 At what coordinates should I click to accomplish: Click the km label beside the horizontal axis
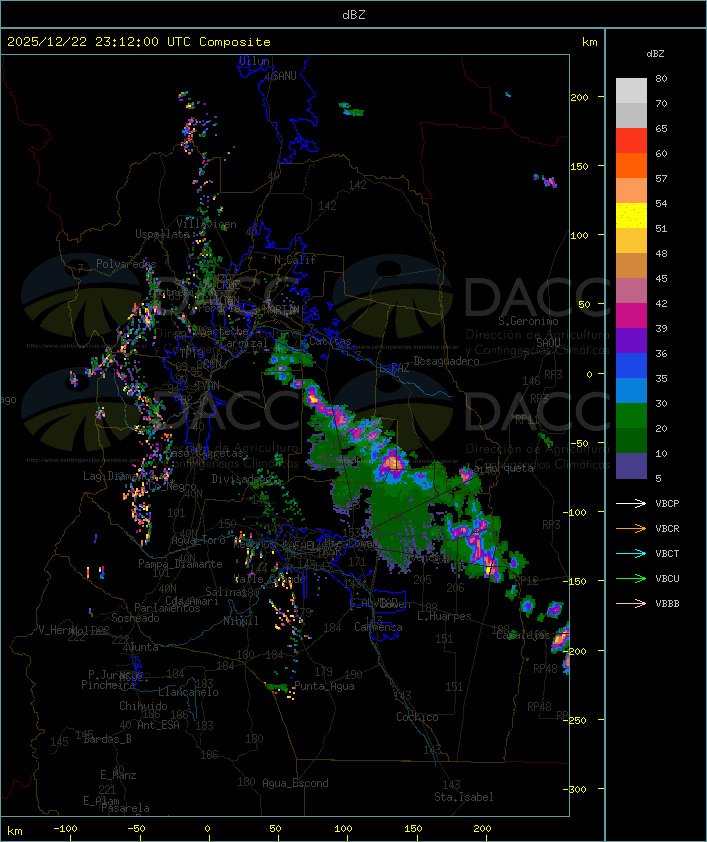click(14, 831)
